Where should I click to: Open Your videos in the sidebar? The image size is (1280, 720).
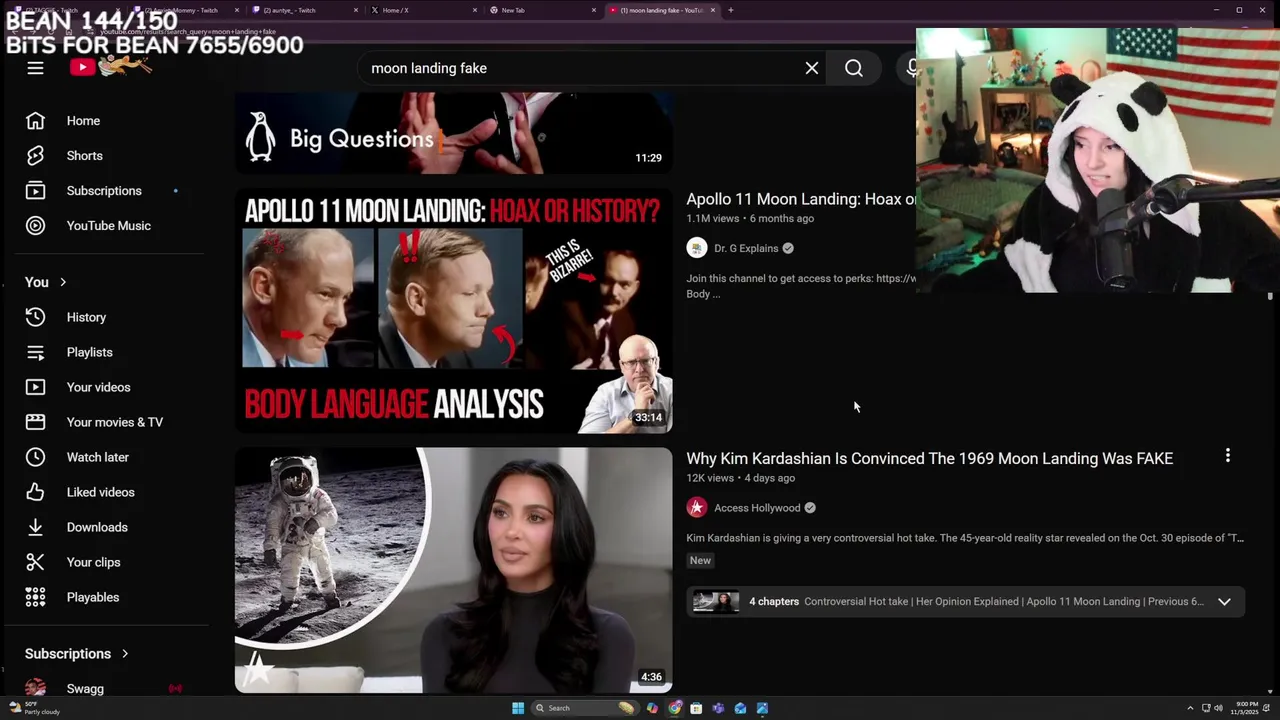(105, 387)
